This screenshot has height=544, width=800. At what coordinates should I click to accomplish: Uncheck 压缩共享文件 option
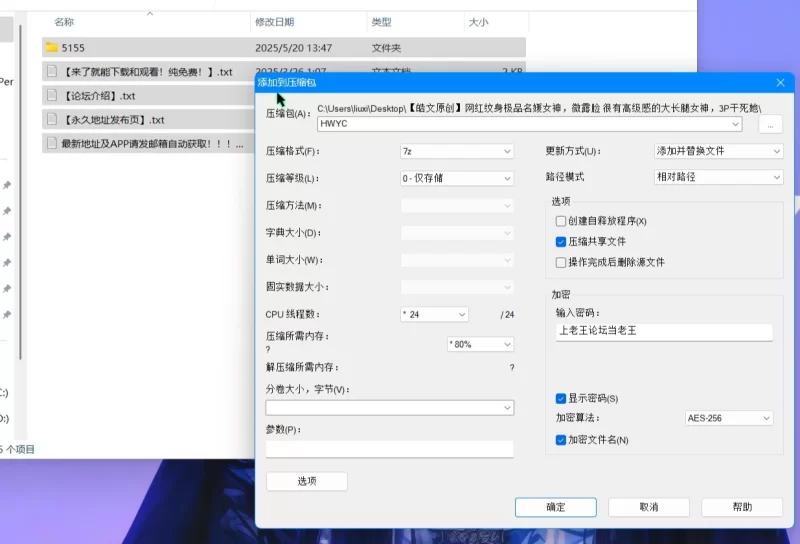point(561,241)
